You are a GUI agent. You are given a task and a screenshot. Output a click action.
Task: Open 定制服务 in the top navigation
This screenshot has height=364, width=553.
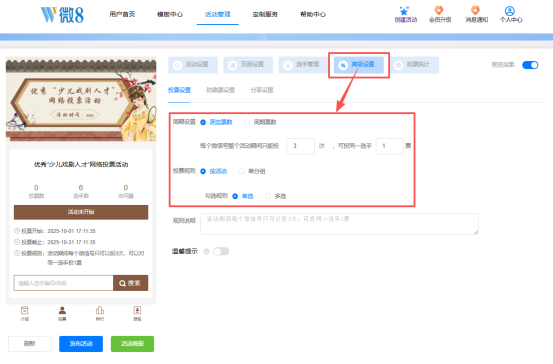click(x=265, y=14)
